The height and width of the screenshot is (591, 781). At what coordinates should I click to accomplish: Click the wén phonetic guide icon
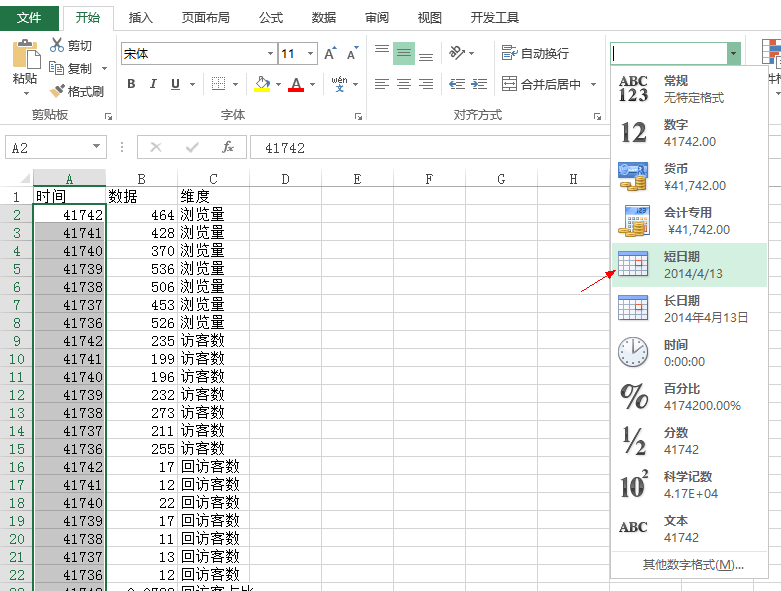pos(340,84)
